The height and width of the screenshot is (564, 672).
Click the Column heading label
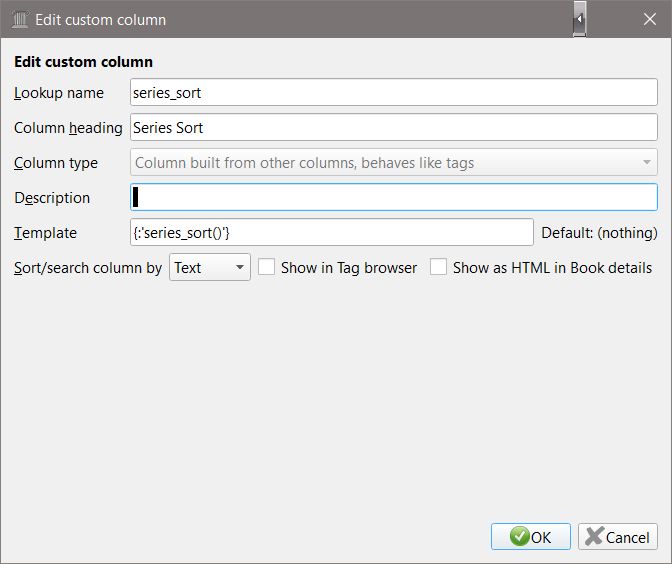coord(68,128)
